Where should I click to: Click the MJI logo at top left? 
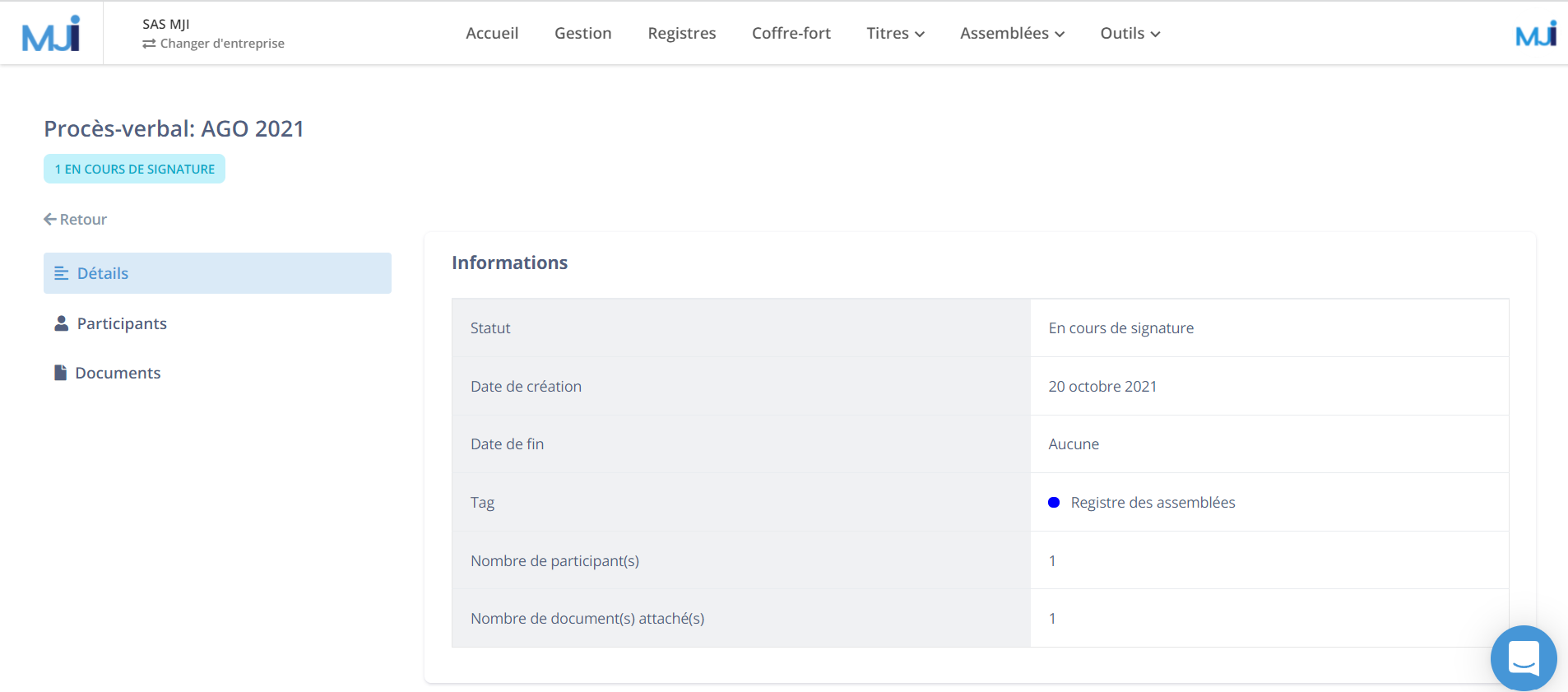pyautogui.click(x=51, y=34)
